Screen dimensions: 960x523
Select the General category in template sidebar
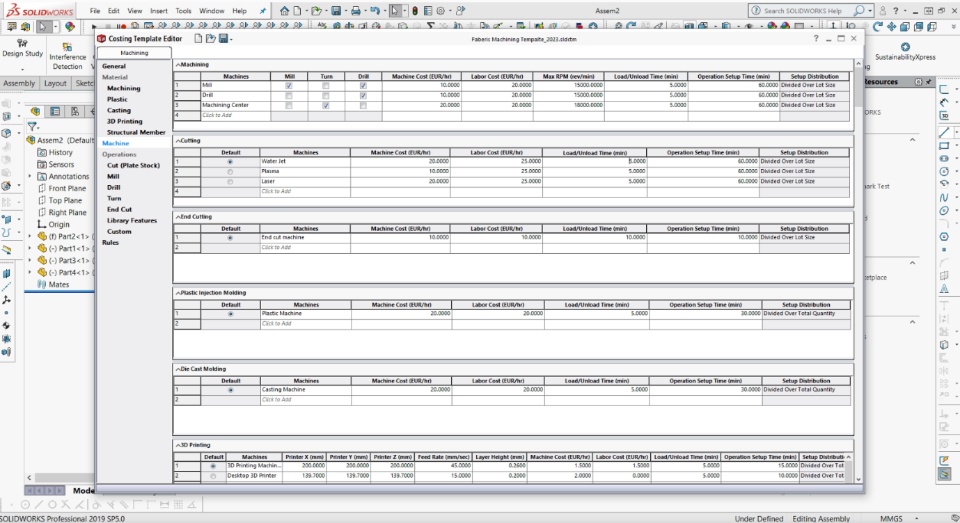[114, 66]
